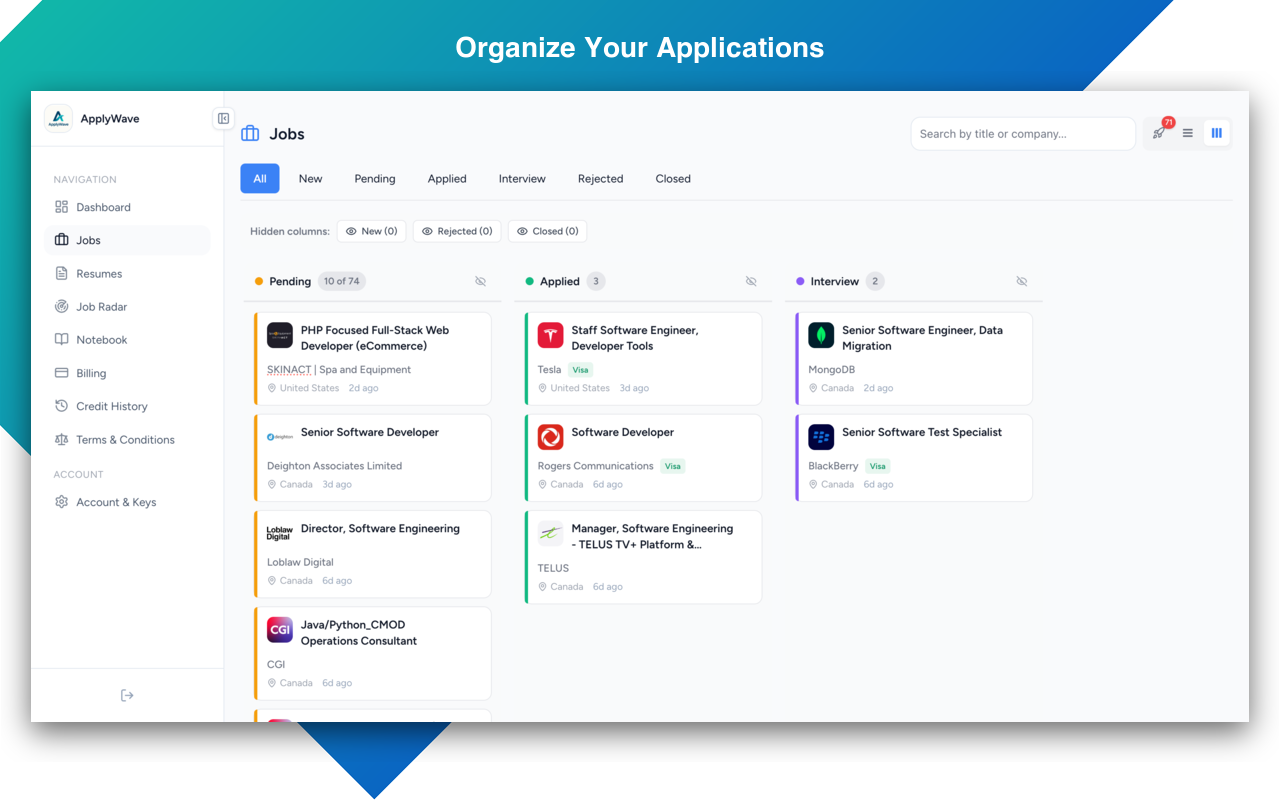This screenshot has height=800, width=1280.
Task: Open Senior Software Developer job card
Action: pos(373,458)
